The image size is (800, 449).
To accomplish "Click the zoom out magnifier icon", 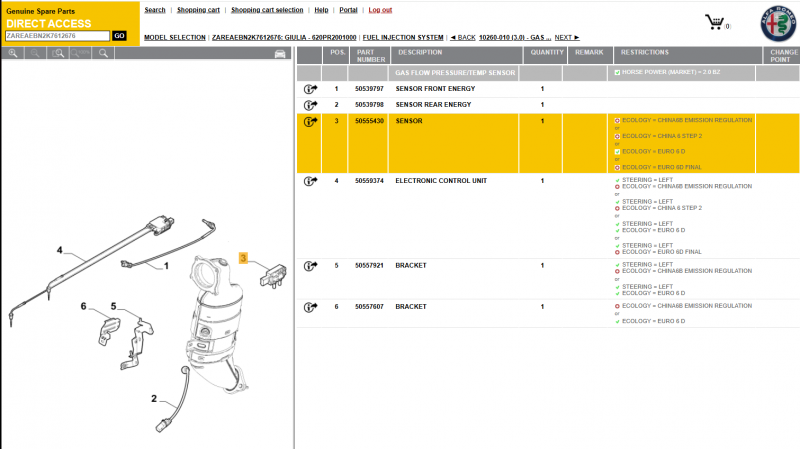I will click(35, 53).
